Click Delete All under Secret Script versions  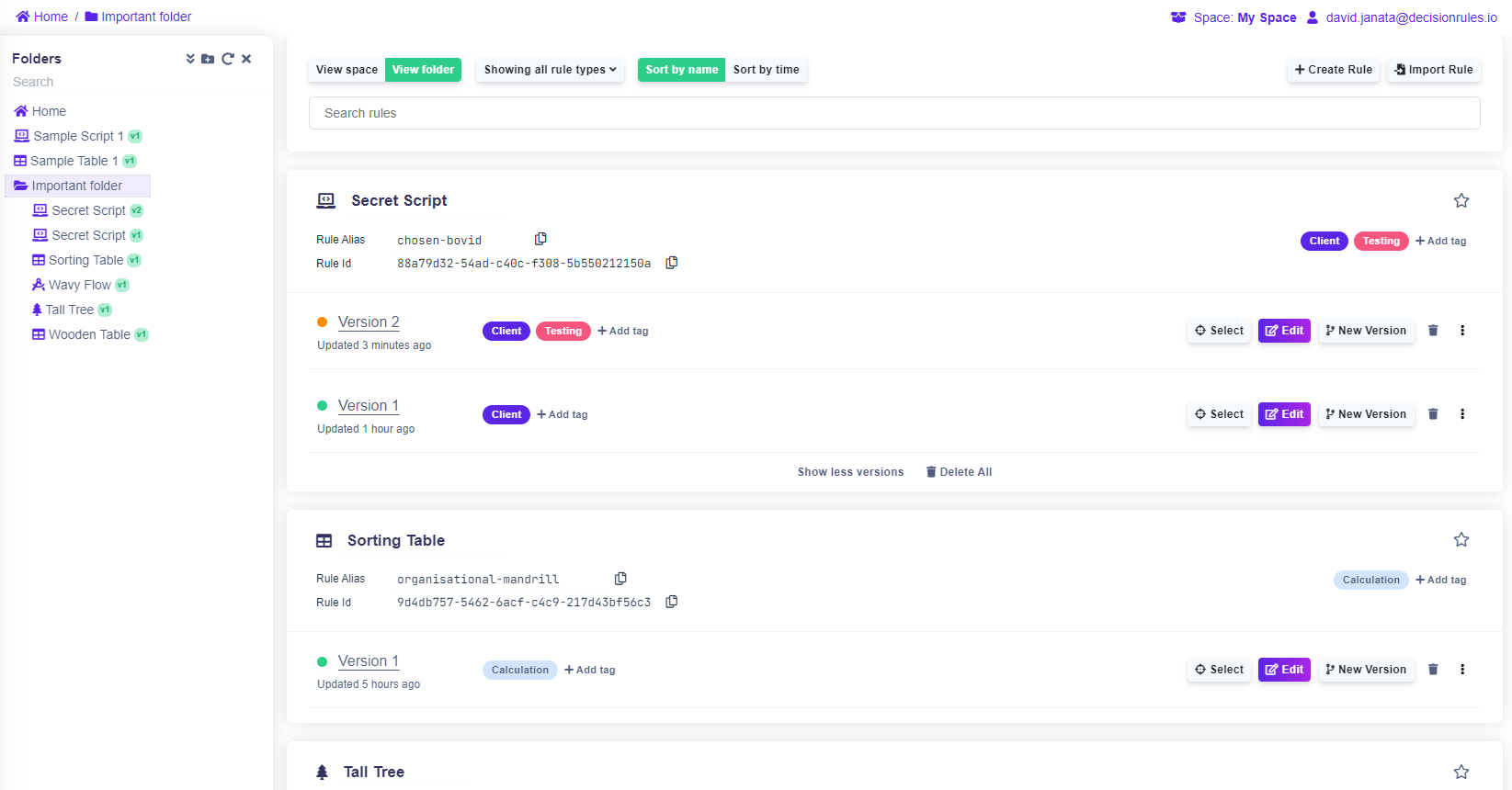pyautogui.click(x=959, y=472)
